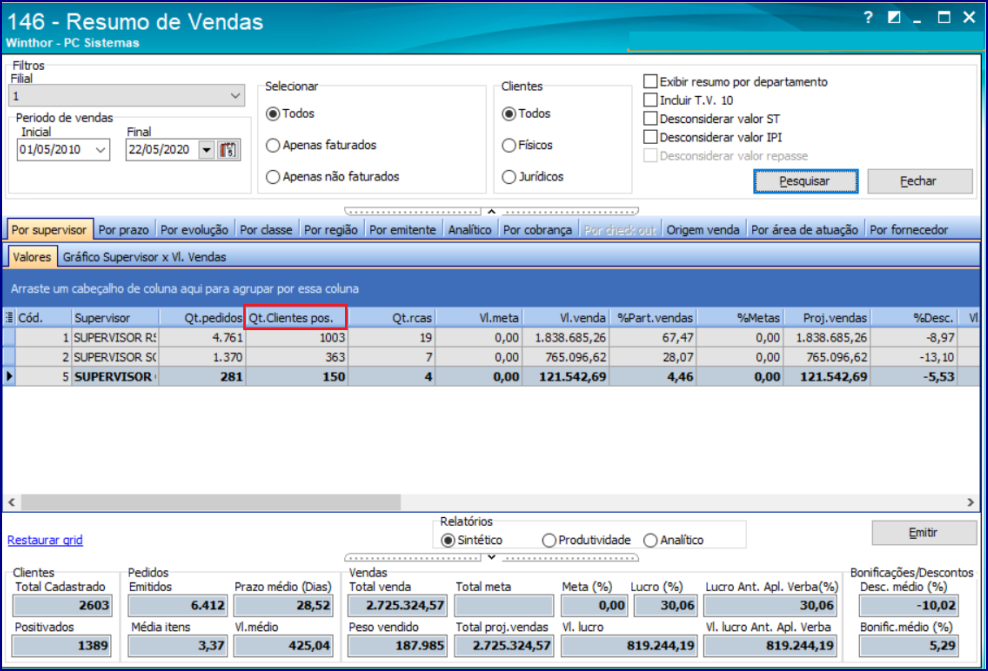Click the current row indicator arrow
988x671 pixels.
pos(9,377)
